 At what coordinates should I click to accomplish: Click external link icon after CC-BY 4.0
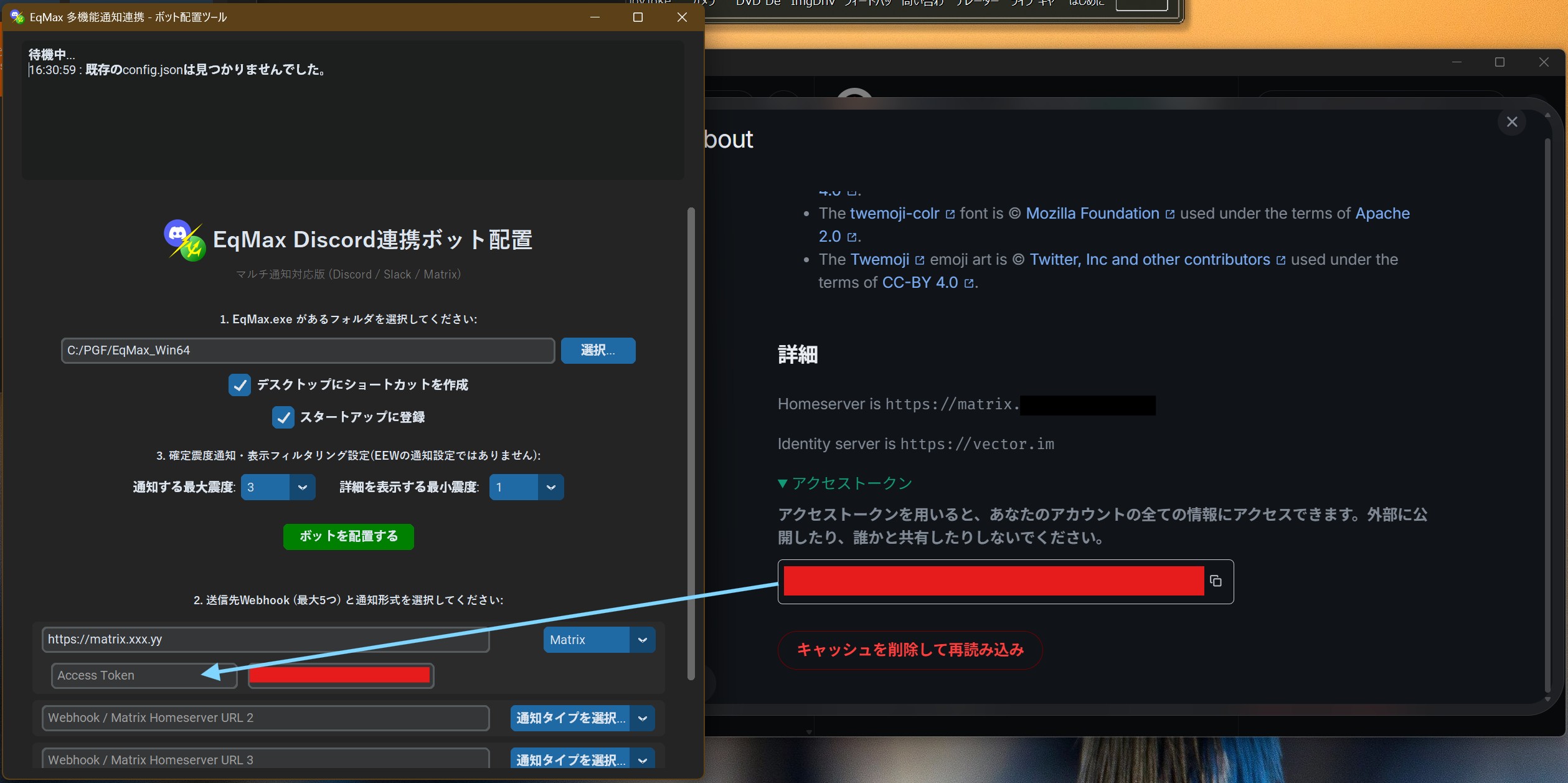click(x=969, y=283)
